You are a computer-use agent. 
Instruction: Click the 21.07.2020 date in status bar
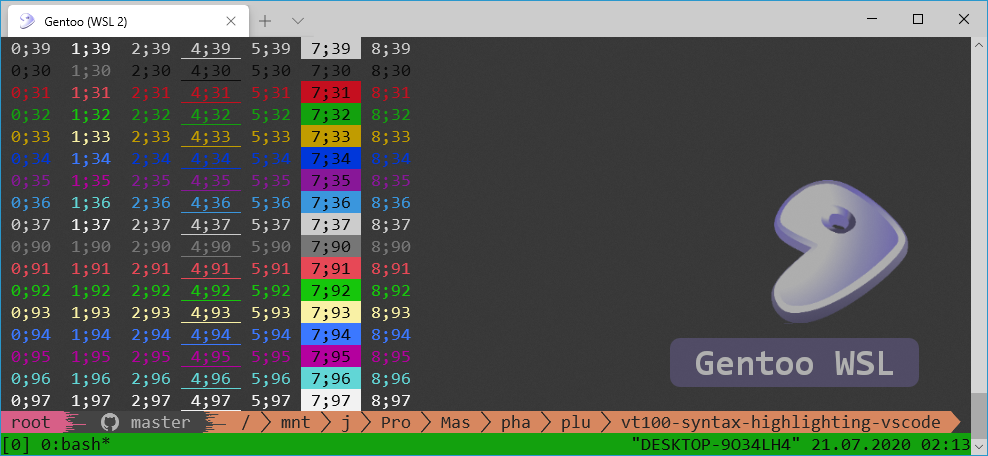tap(861, 445)
